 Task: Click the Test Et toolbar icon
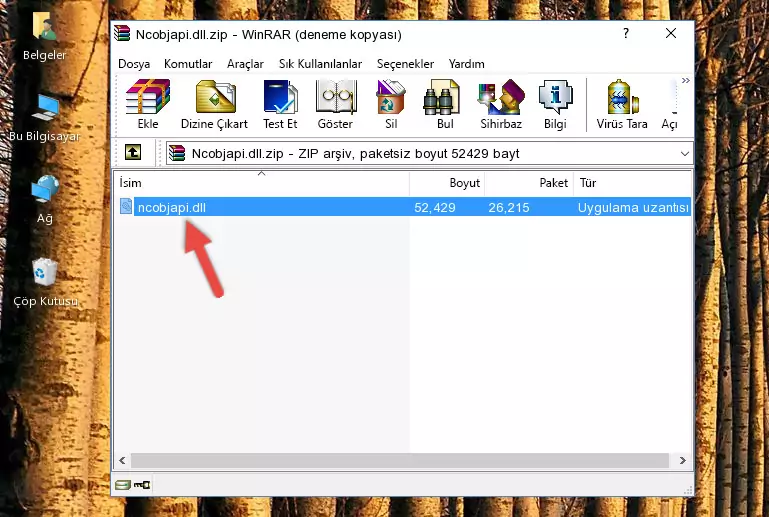[280, 104]
